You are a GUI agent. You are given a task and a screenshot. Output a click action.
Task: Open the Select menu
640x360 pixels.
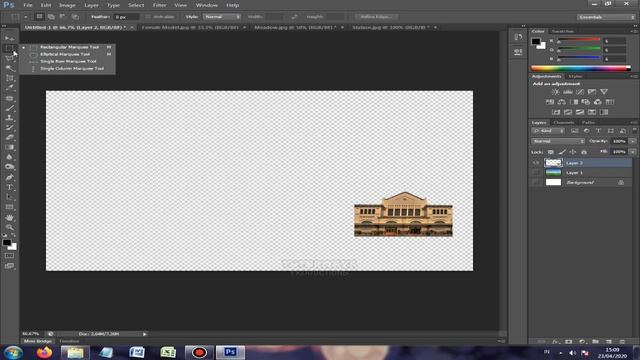[136, 5]
